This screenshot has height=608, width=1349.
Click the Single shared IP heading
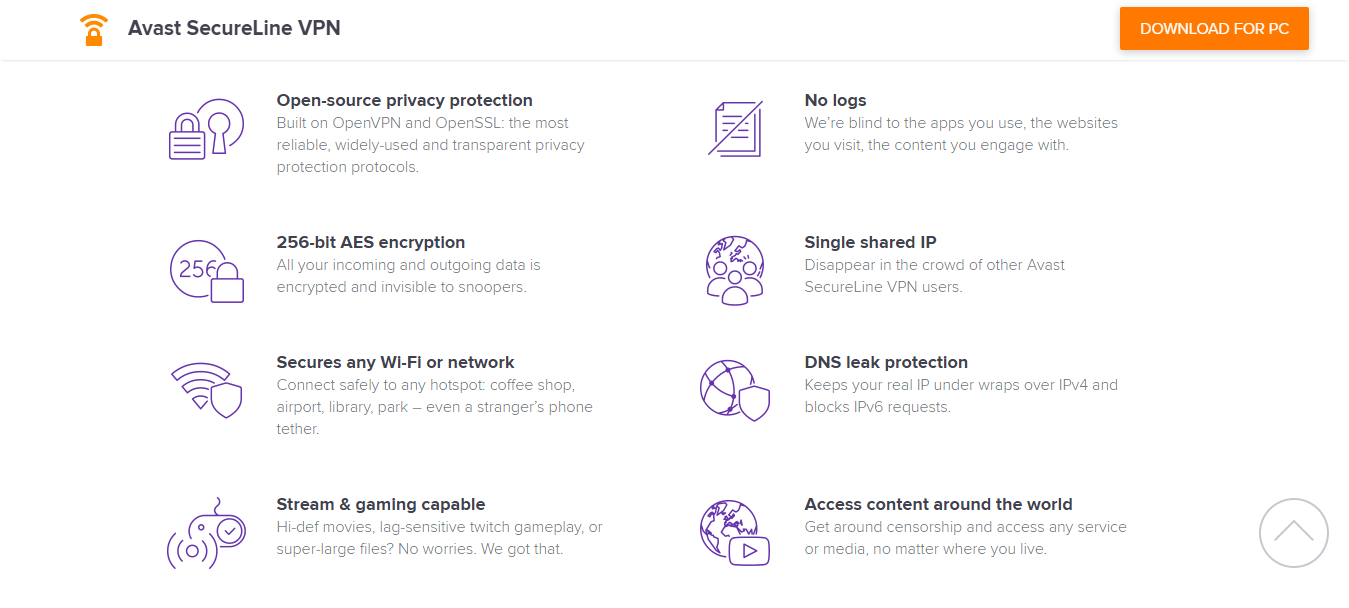(870, 242)
